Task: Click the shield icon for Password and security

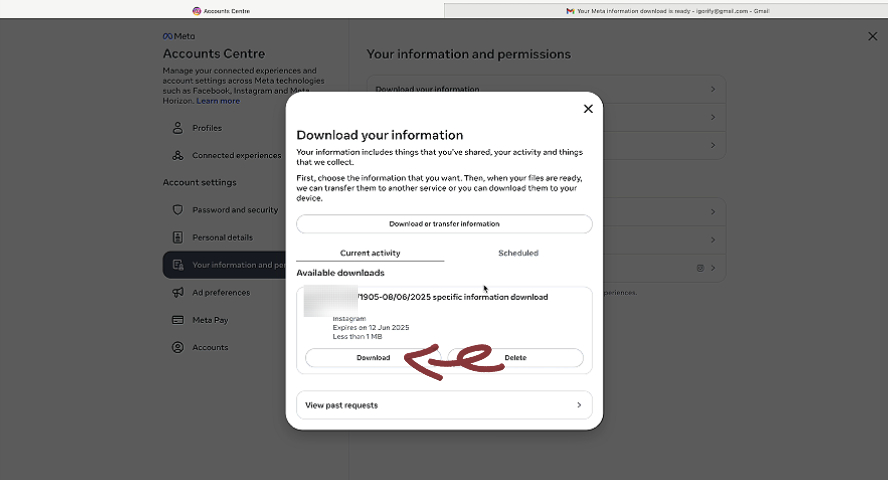Action: click(x=178, y=209)
